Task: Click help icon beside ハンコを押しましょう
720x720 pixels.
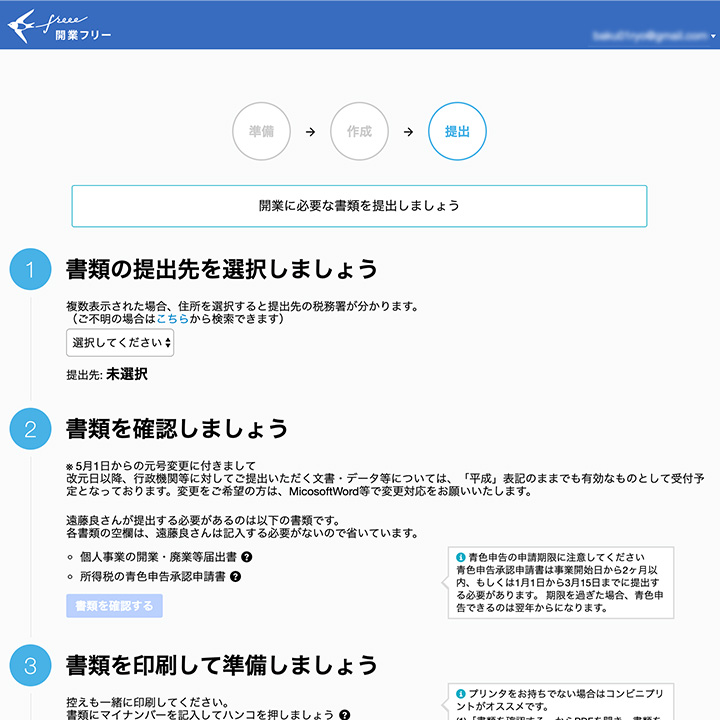Action: [x=344, y=714]
